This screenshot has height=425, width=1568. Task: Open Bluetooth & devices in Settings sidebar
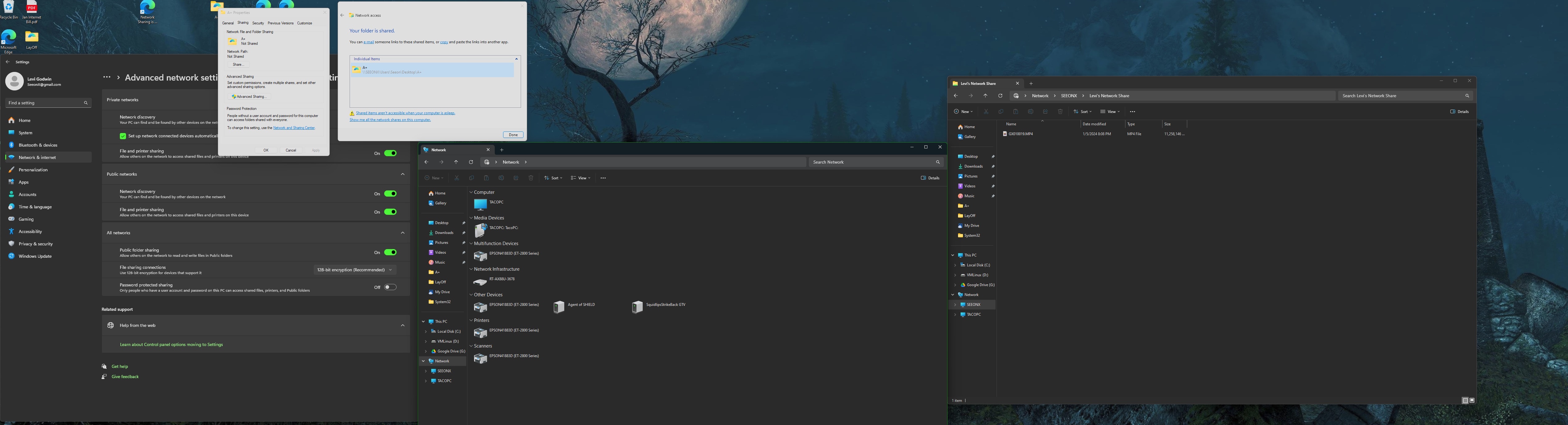(48, 145)
